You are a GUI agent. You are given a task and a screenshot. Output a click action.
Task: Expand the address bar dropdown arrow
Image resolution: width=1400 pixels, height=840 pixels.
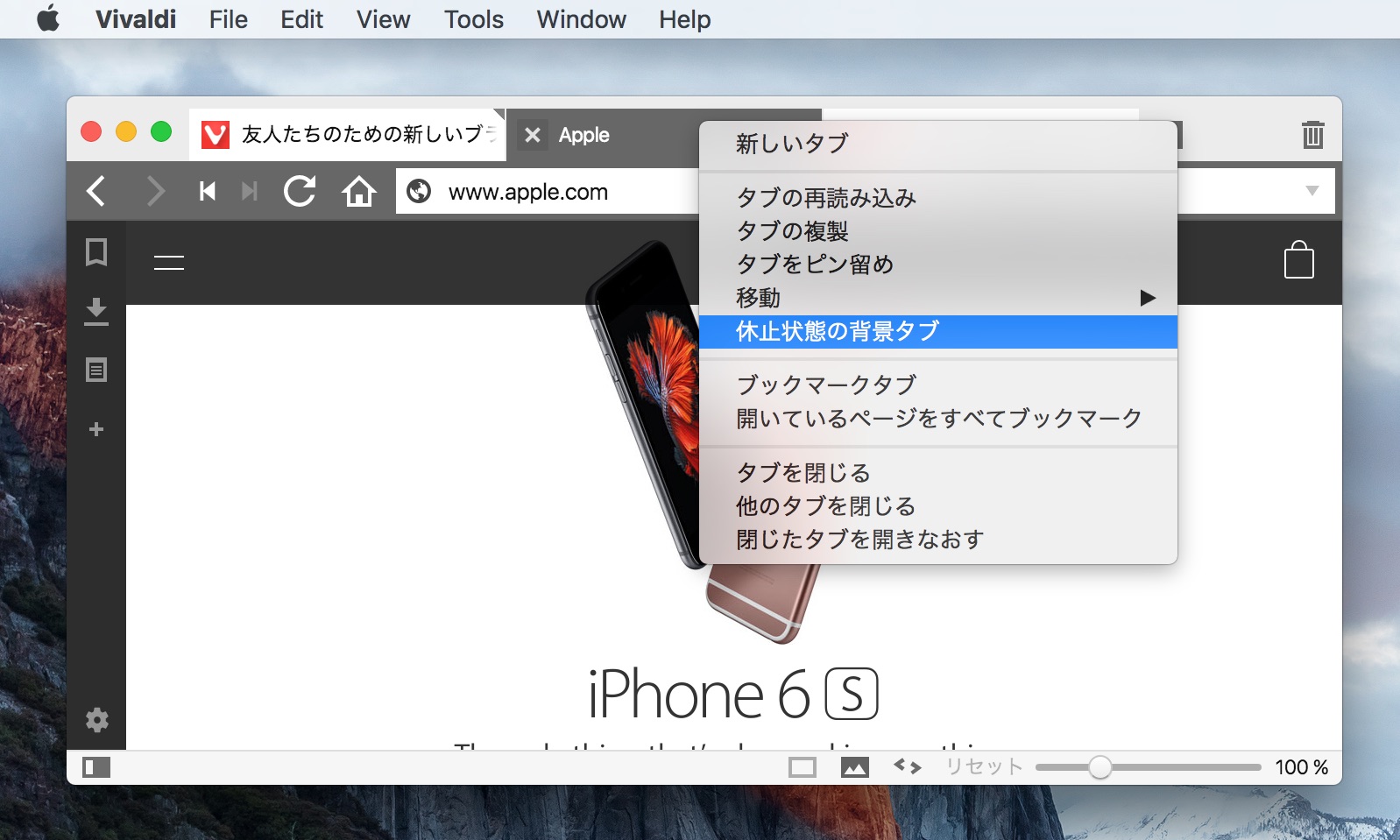click(x=1312, y=190)
